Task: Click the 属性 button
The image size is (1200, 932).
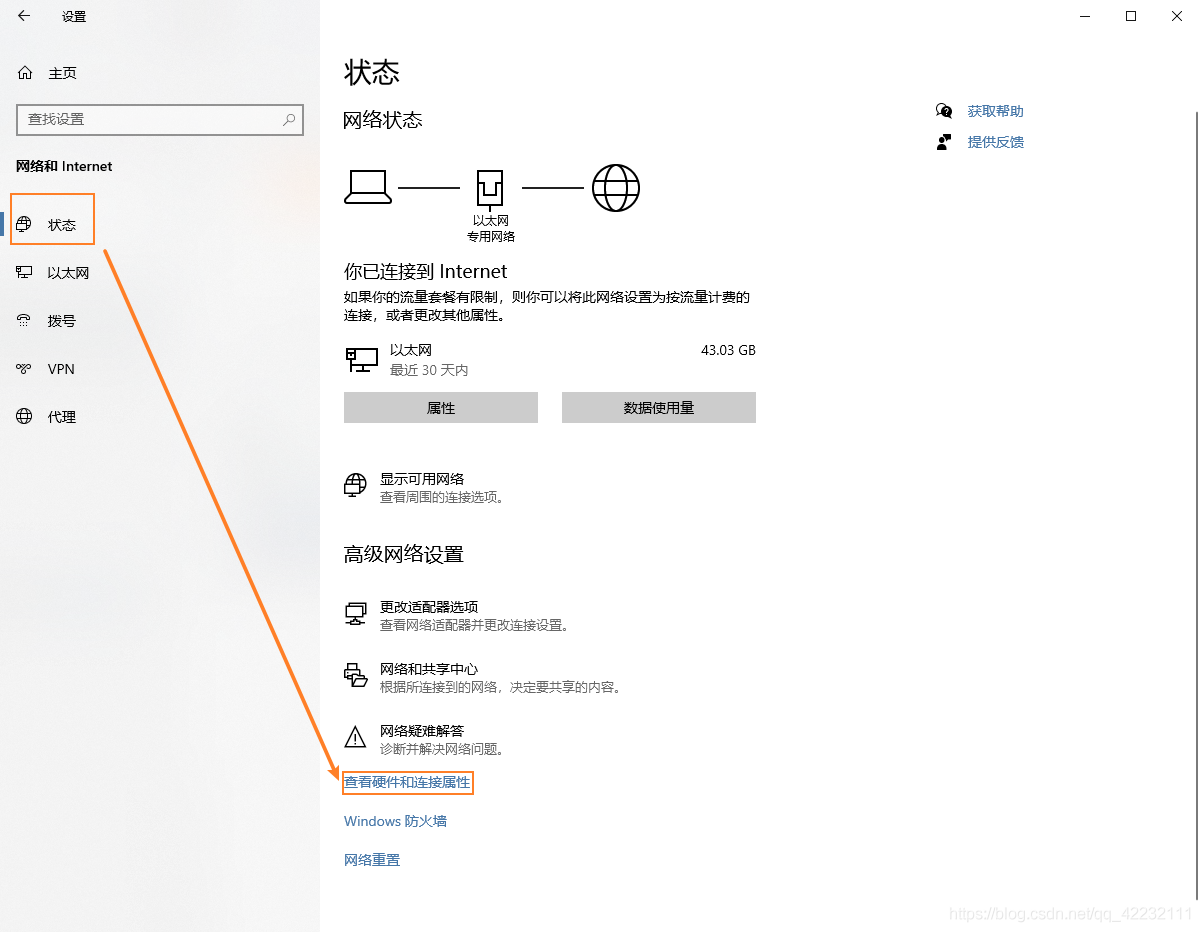Action: click(441, 408)
